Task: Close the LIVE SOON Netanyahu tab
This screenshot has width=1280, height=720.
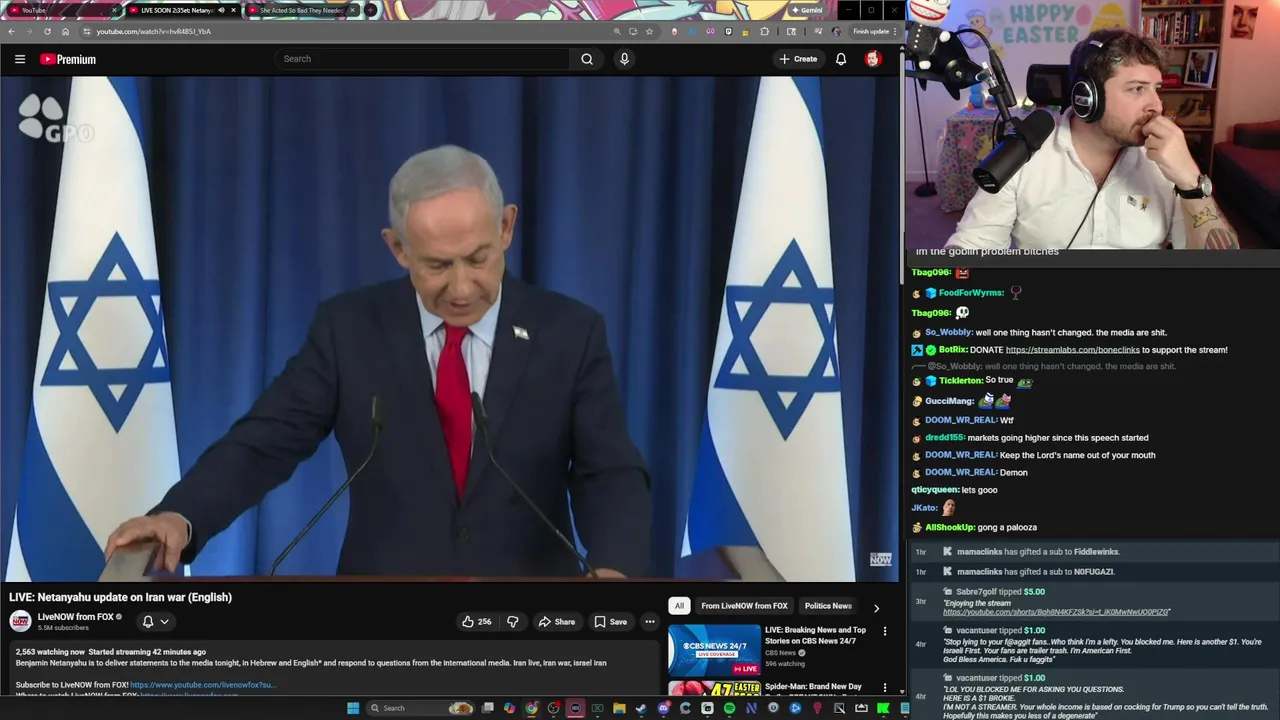Action: pos(233,10)
